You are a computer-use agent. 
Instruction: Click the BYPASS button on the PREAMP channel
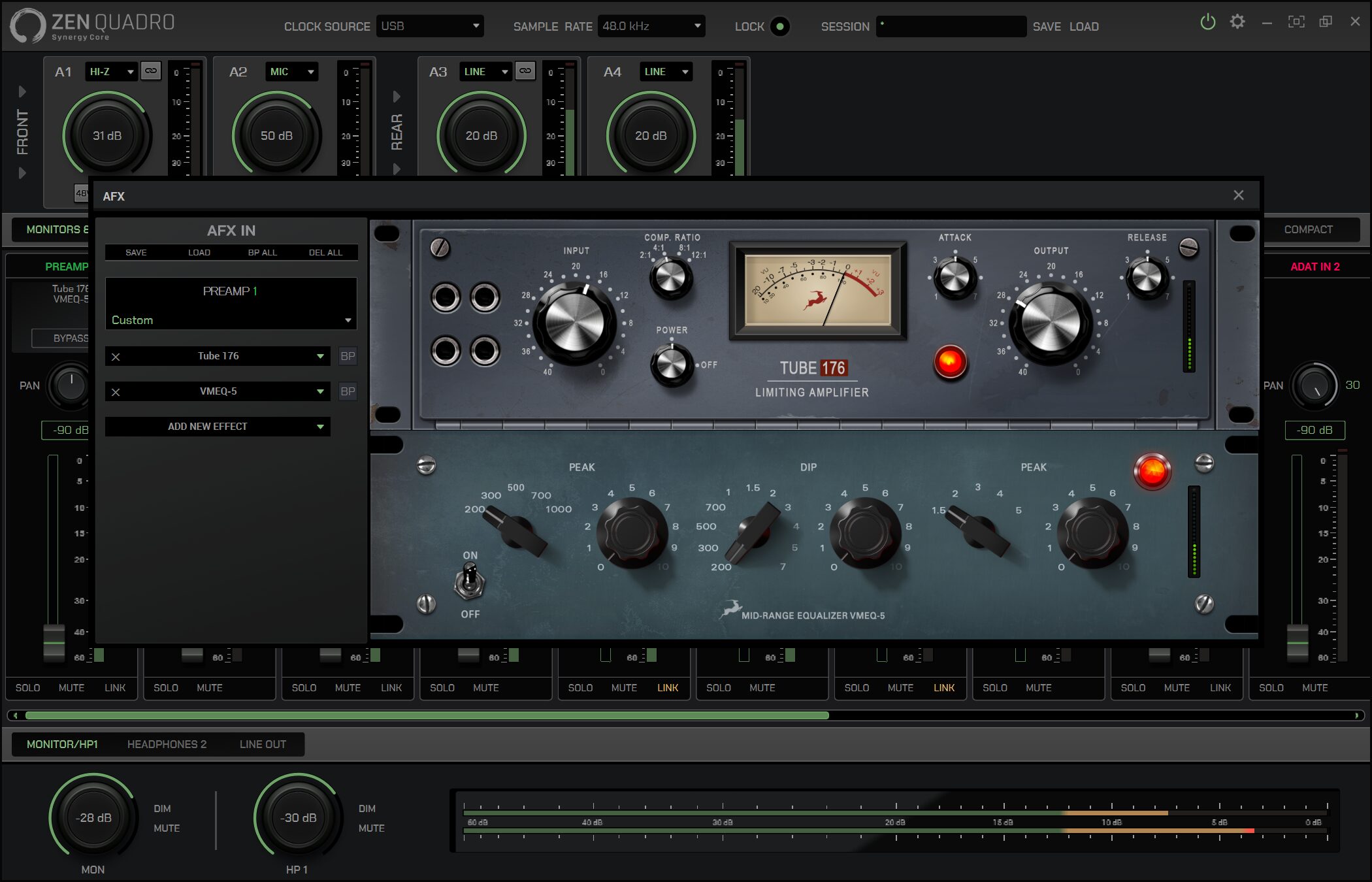click(61, 338)
